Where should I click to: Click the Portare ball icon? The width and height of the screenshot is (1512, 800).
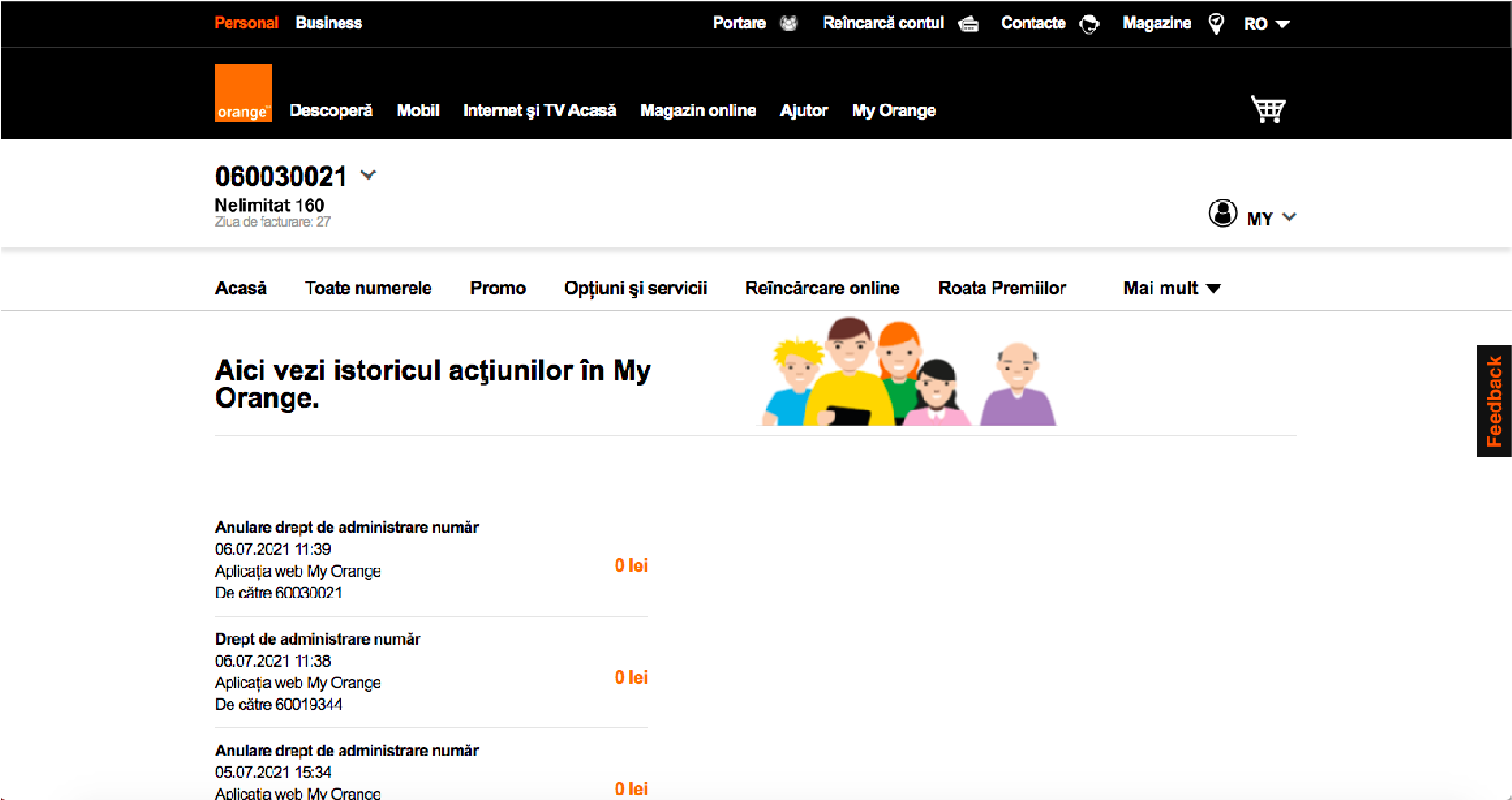point(788,23)
